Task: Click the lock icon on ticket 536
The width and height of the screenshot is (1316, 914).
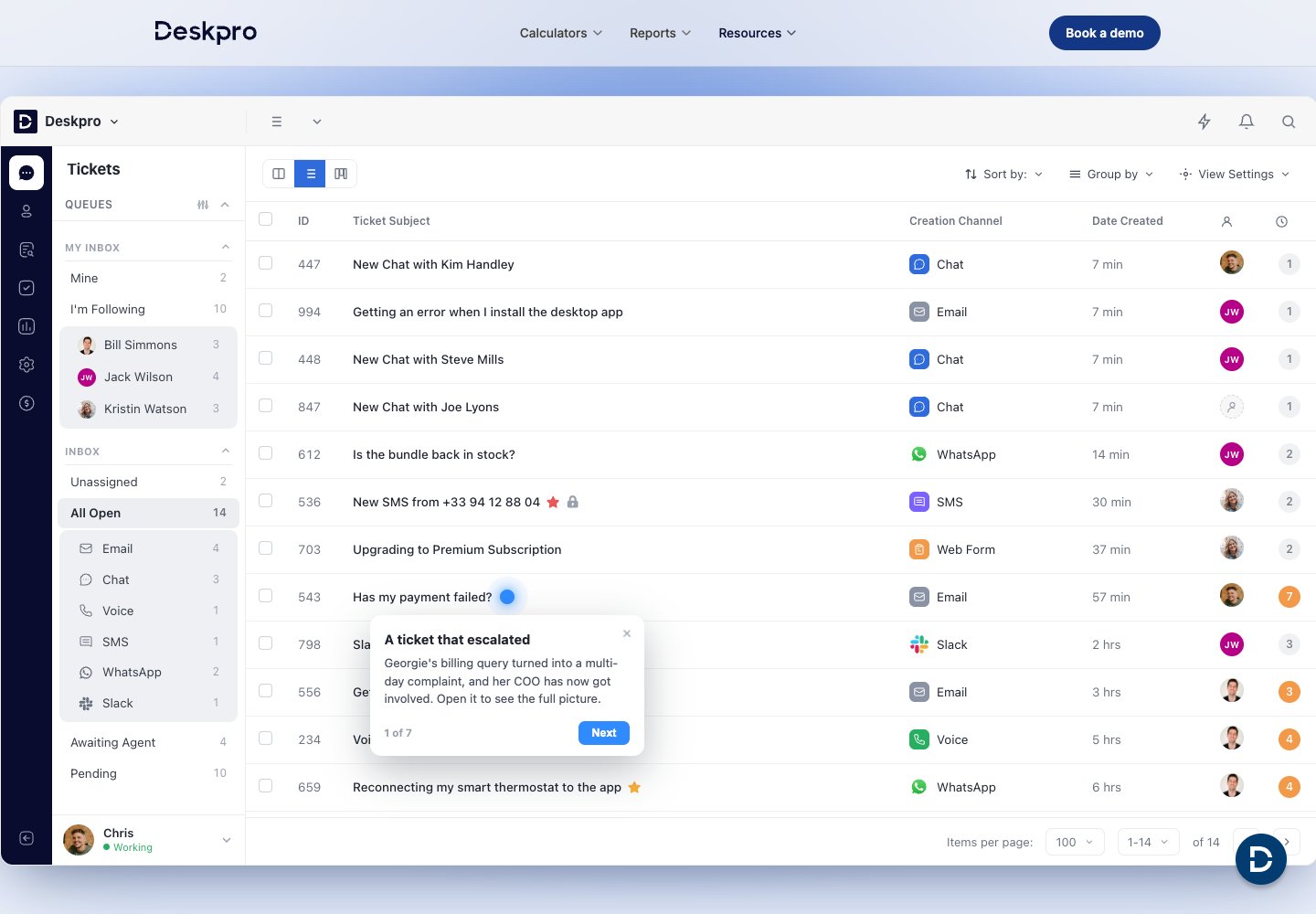Action: click(x=573, y=502)
